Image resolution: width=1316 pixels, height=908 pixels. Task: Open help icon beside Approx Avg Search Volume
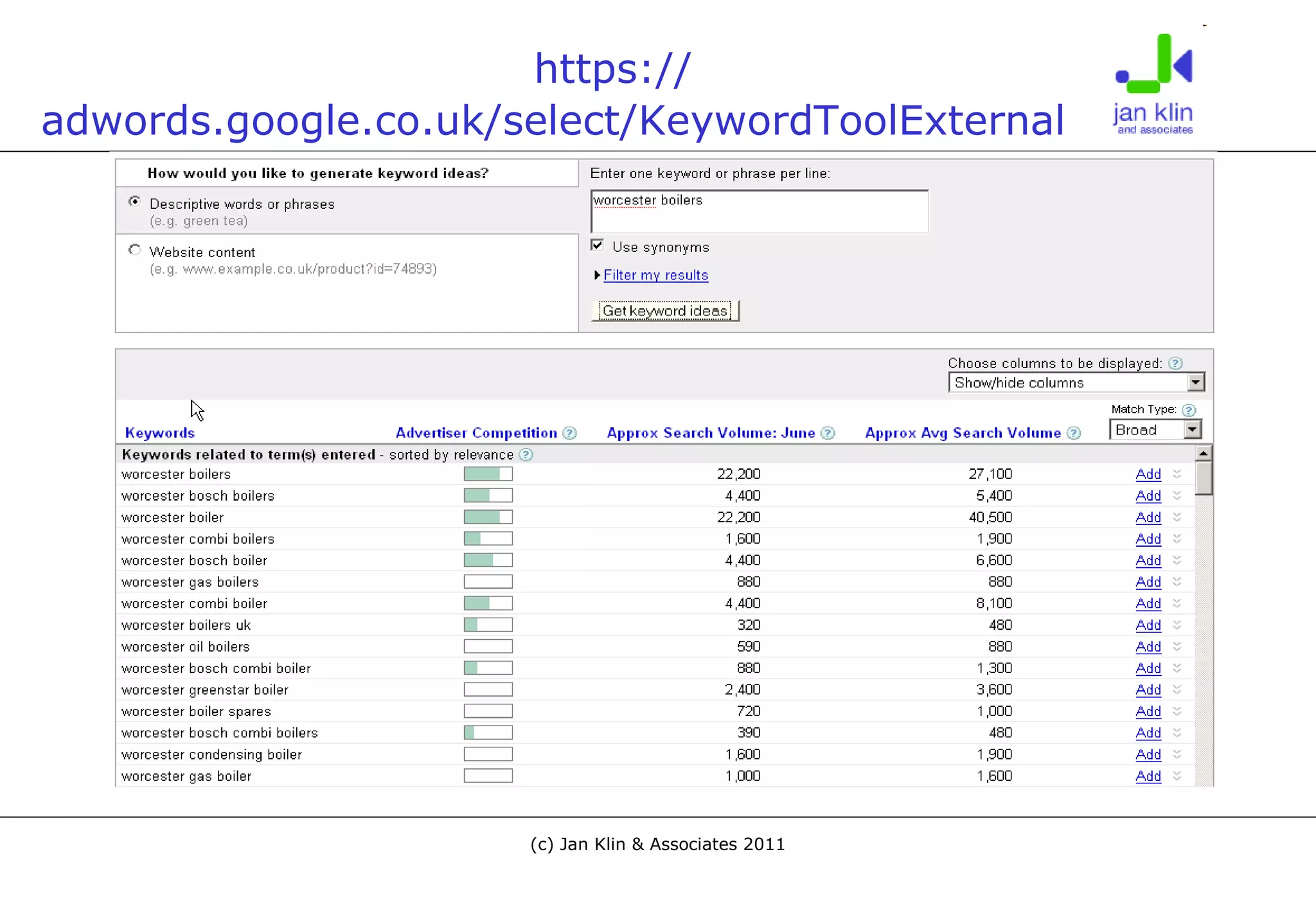(1073, 433)
